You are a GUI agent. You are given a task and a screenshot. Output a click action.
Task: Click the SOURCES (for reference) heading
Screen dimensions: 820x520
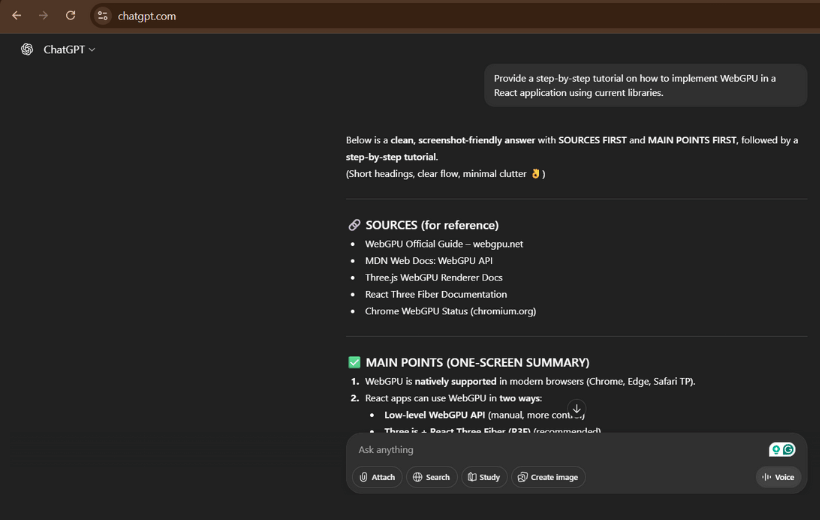point(431,225)
